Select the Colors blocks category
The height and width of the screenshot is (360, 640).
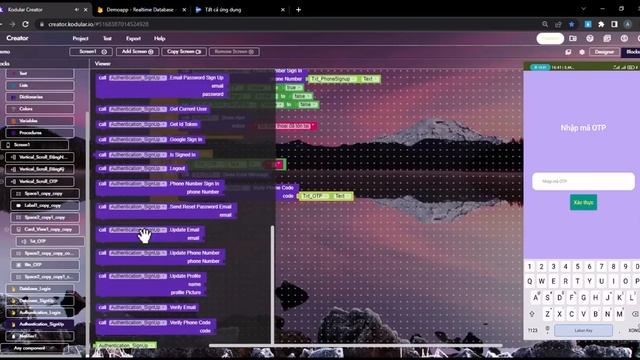pos(40,109)
